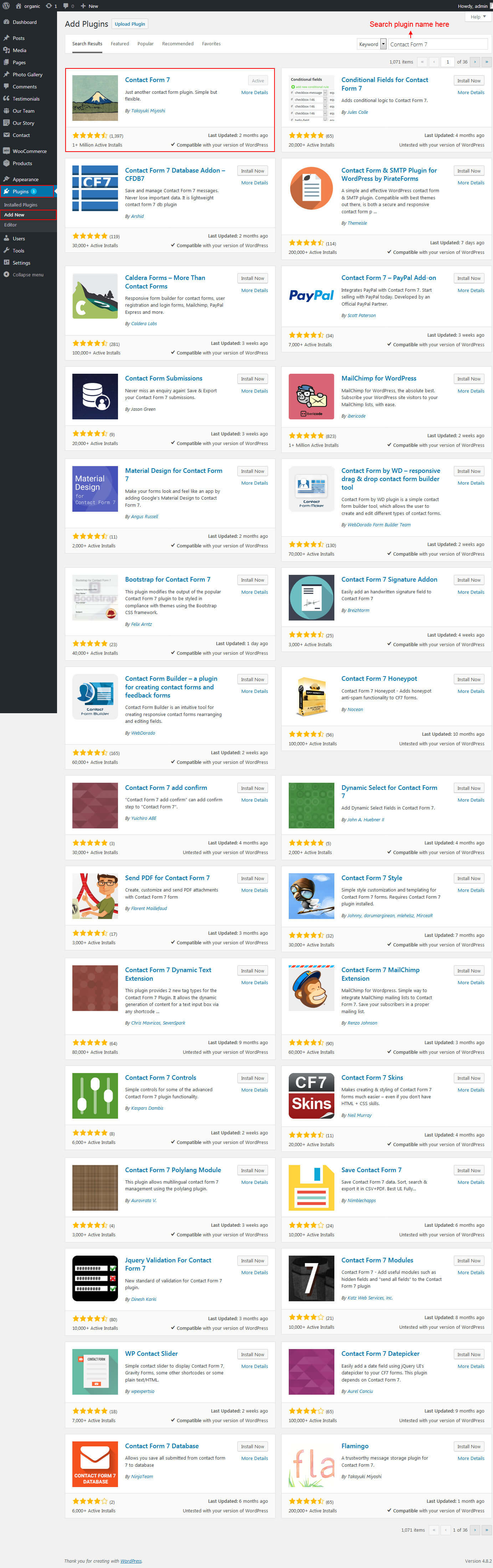Click the Contact Form 7 Mount Fuji thumbnail
This screenshot has width=493, height=1568.
(95, 98)
